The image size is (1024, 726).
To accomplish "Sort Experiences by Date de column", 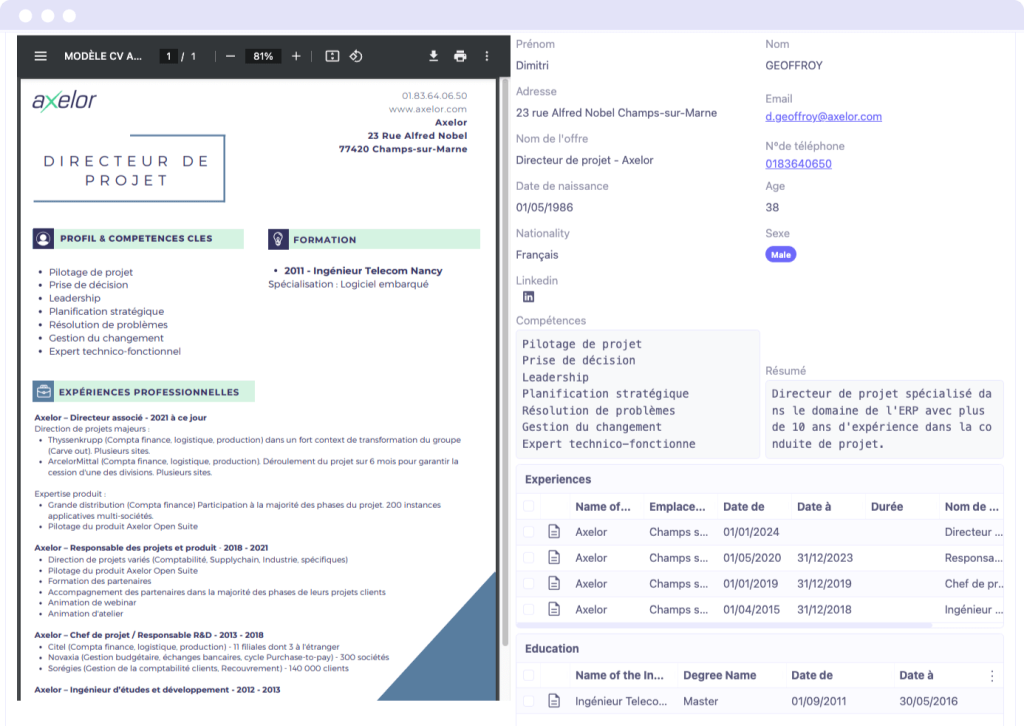I will 743,507.
